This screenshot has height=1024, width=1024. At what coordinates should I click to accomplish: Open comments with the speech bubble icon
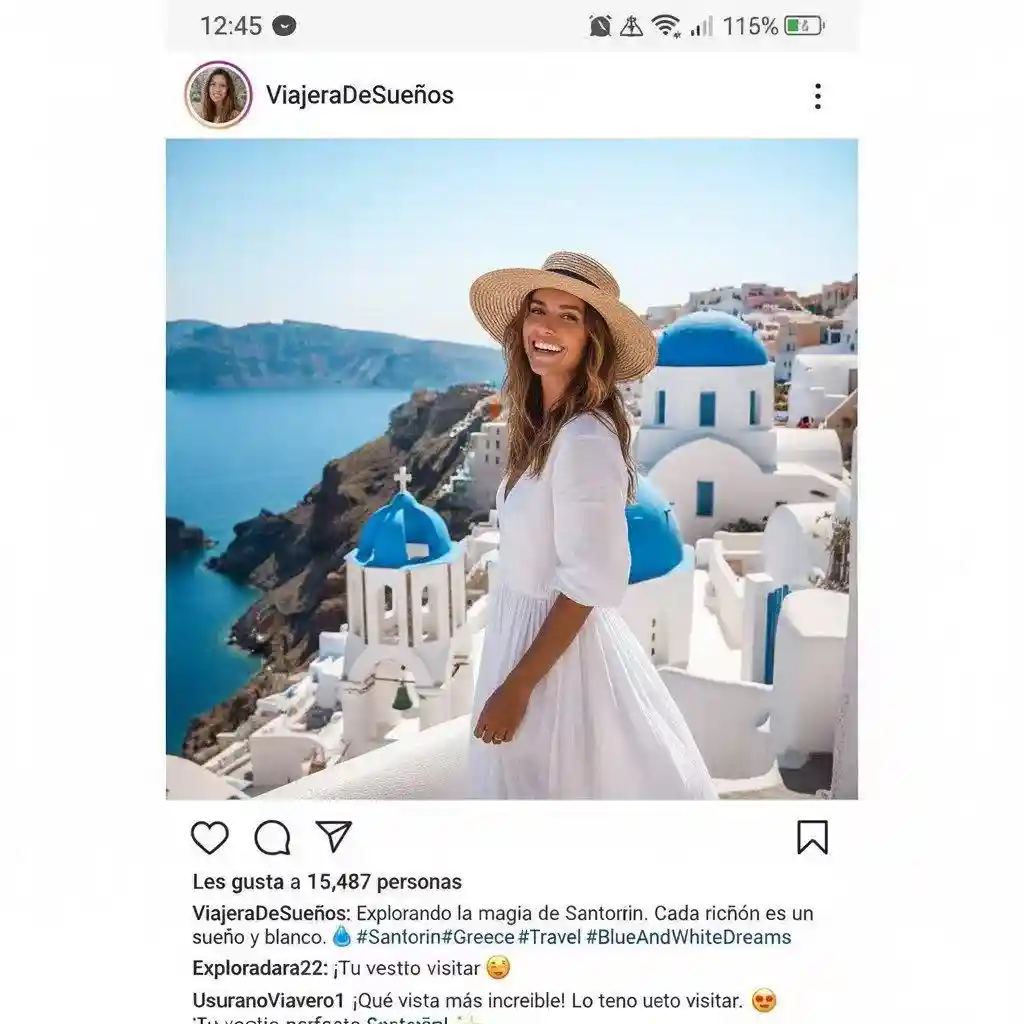coord(272,838)
